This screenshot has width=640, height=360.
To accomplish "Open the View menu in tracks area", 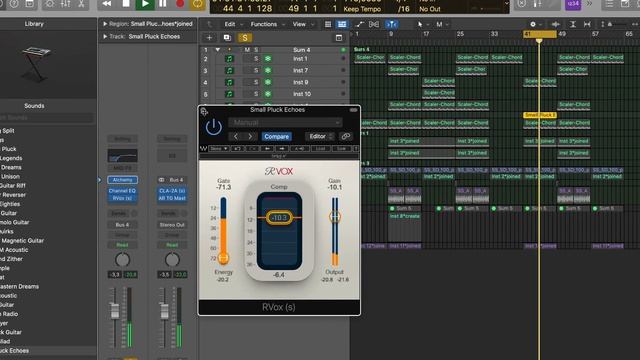I will click(302, 24).
